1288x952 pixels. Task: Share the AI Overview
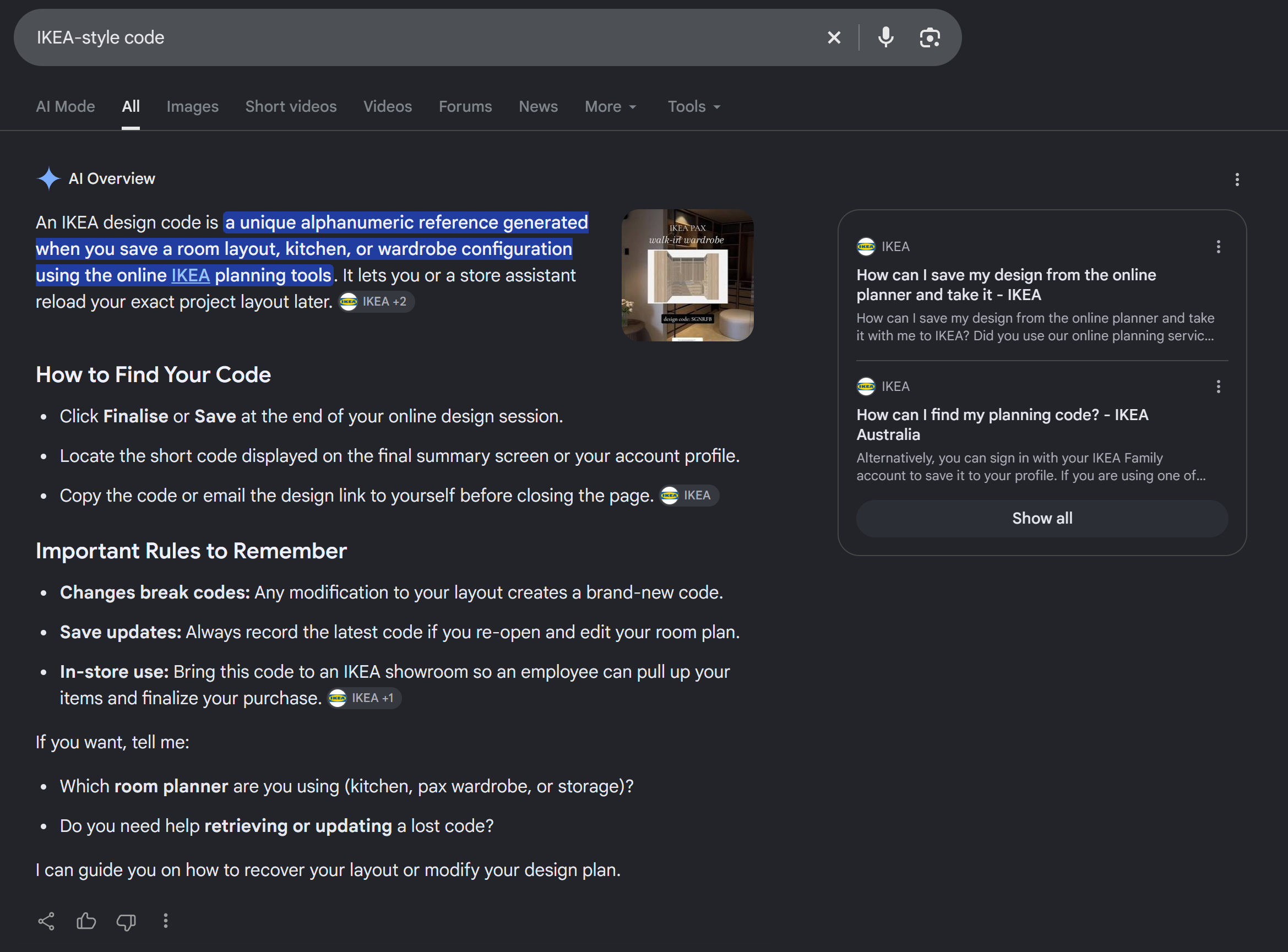click(x=47, y=921)
